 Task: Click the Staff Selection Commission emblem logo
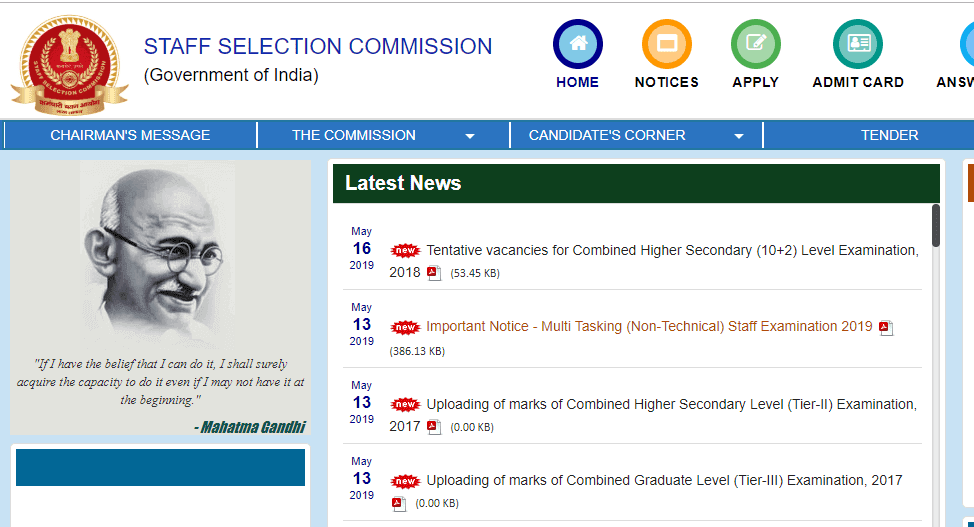point(69,65)
